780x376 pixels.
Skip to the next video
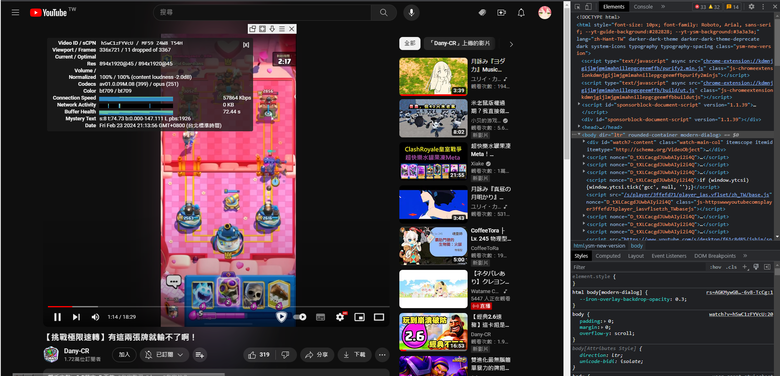coord(76,317)
